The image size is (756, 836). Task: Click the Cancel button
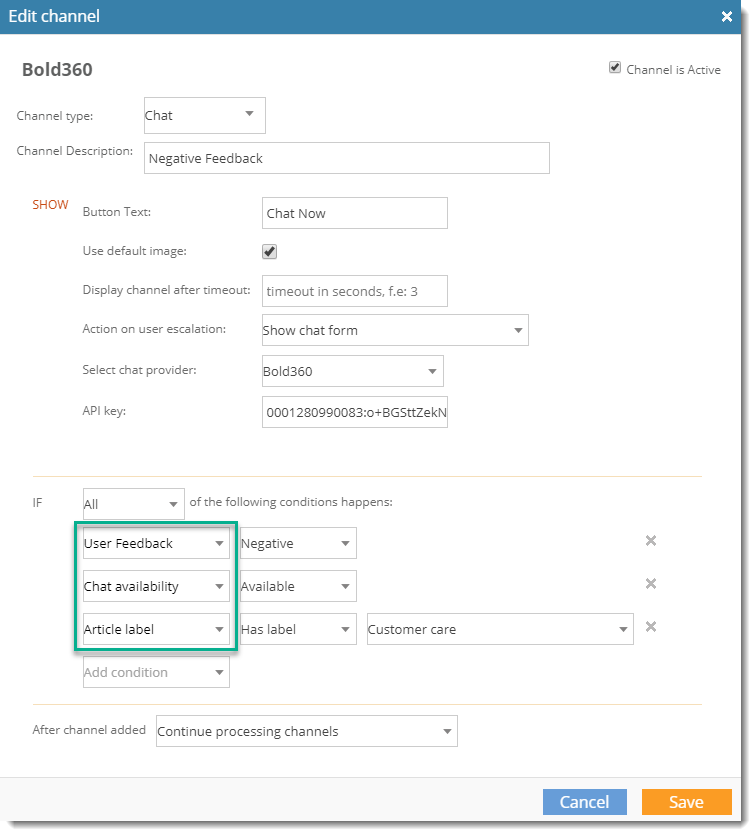[584, 802]
